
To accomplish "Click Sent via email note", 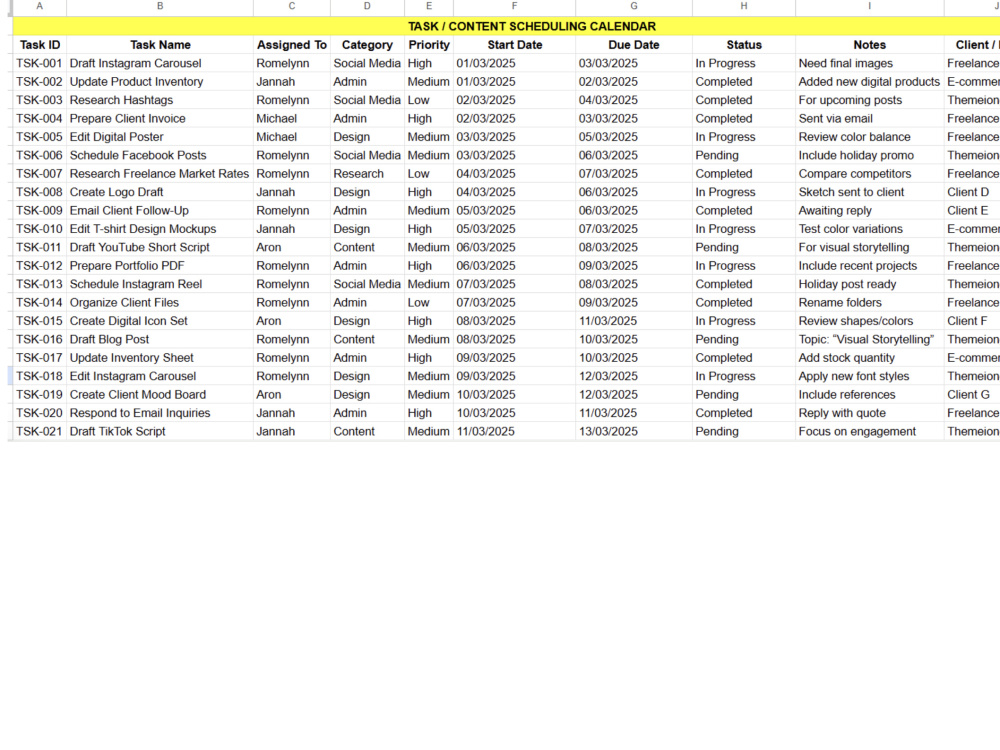I will [x=869, y=119].
